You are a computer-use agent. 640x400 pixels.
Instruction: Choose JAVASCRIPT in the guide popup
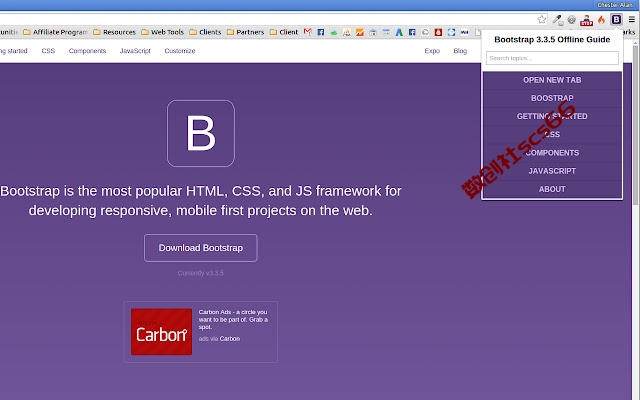552,171
